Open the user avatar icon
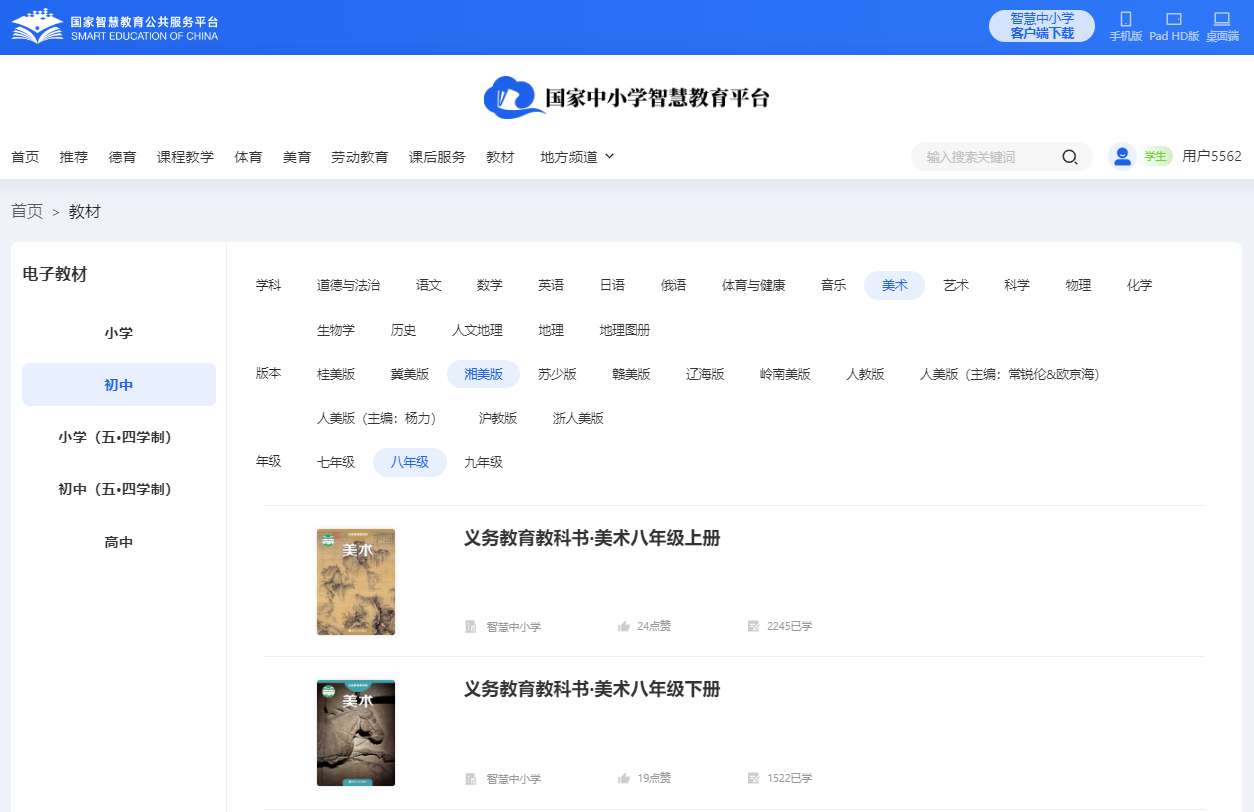The width and height of the screenshot is (1254, 812). (x=1122, y=156)
